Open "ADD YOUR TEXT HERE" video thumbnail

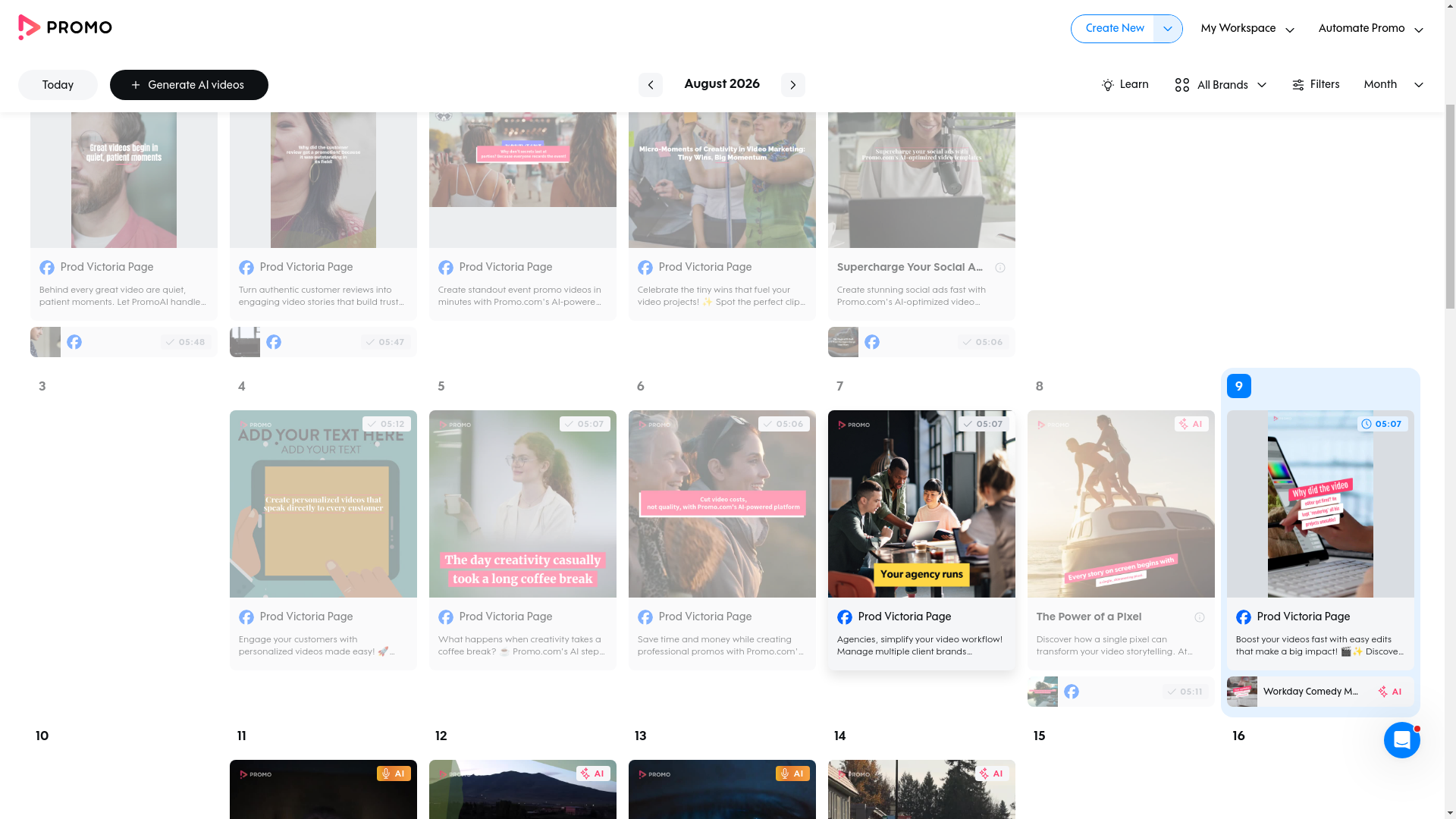click(323, 504)
